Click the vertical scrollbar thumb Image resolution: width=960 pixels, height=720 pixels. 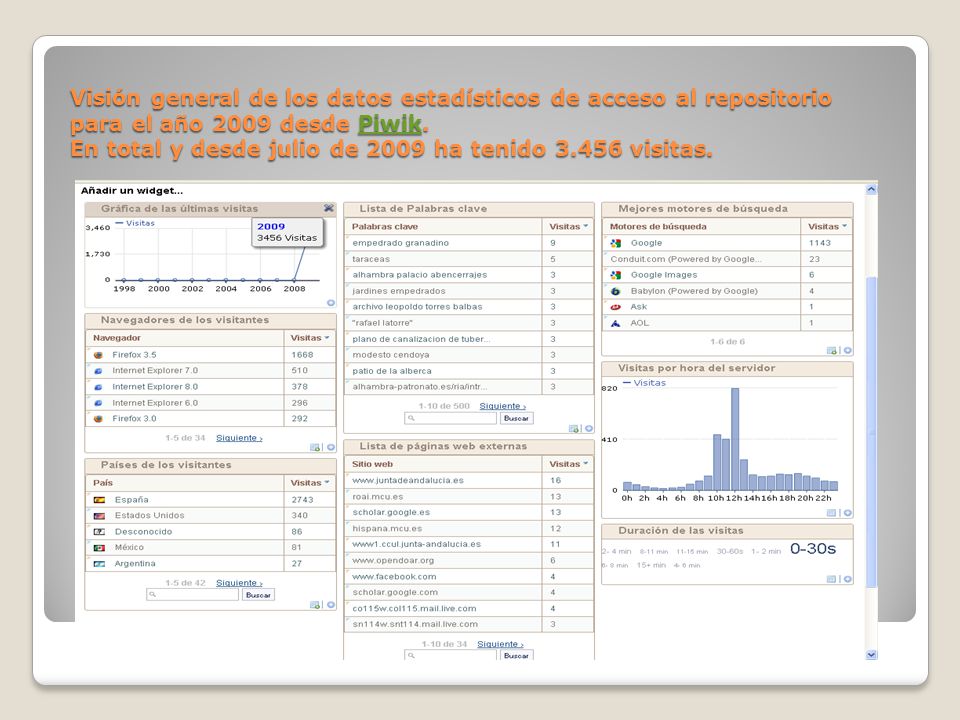point(871,432)
